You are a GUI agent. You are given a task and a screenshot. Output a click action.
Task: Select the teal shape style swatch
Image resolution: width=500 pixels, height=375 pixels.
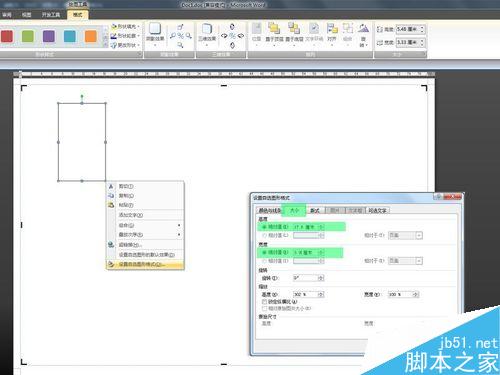[70, 36]
